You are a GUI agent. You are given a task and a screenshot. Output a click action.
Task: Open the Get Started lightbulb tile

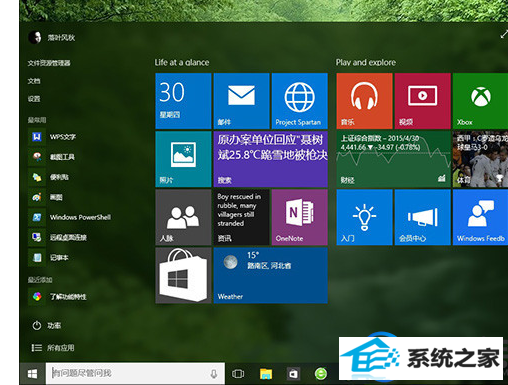[x=364, y=217]
